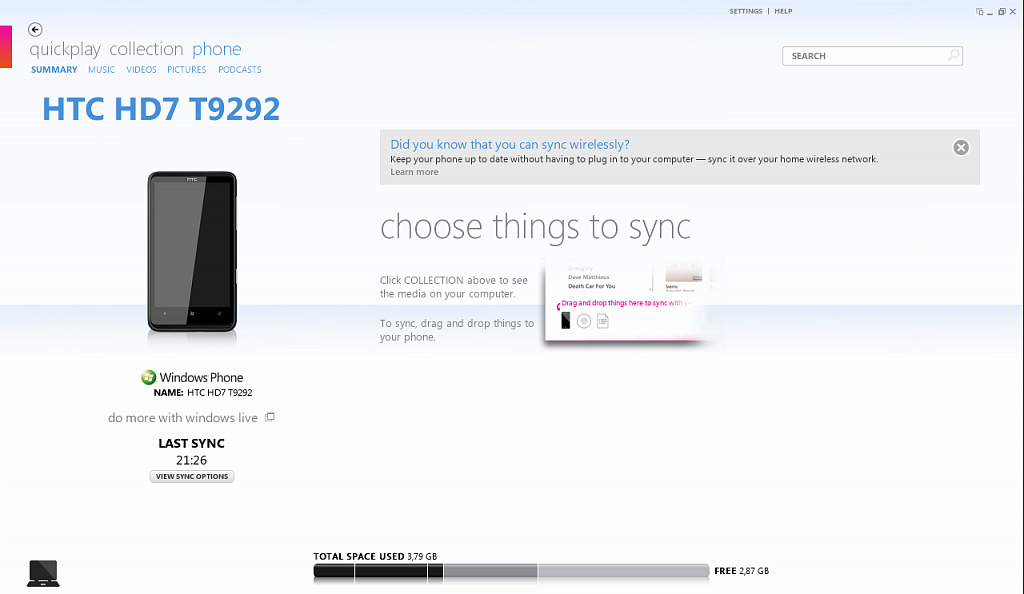1024x594 pixels.
Task: Click the back arrow icon
Action: tap(35, 29)
